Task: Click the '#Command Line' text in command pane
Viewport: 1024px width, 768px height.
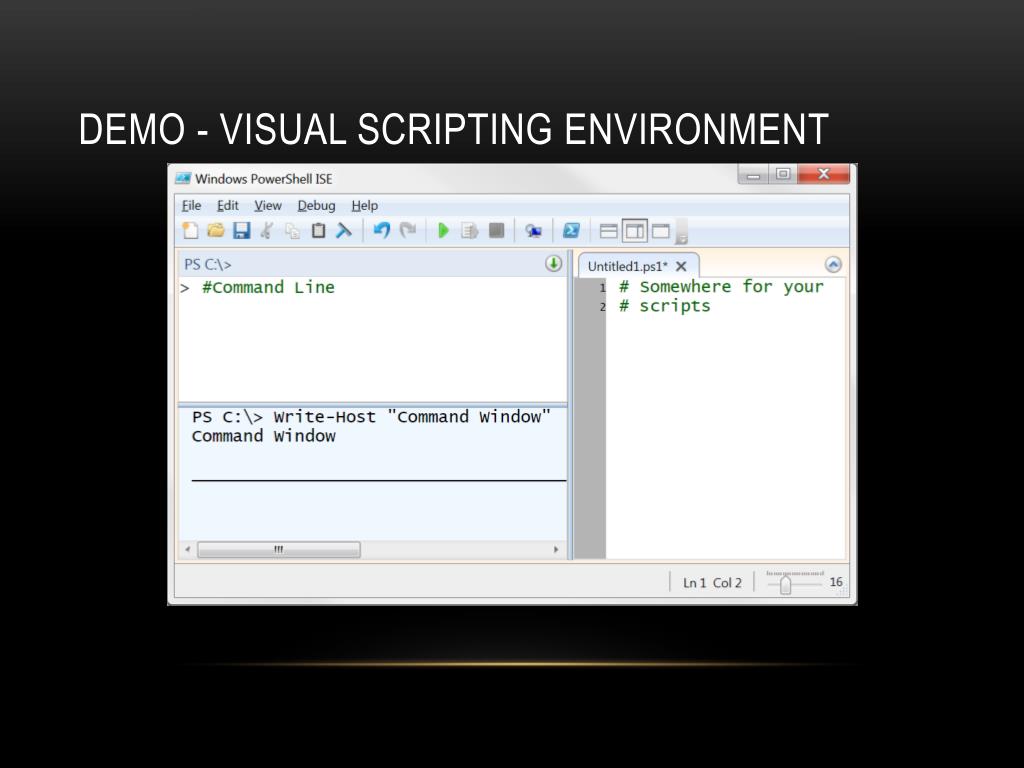Action: point(268,287)
